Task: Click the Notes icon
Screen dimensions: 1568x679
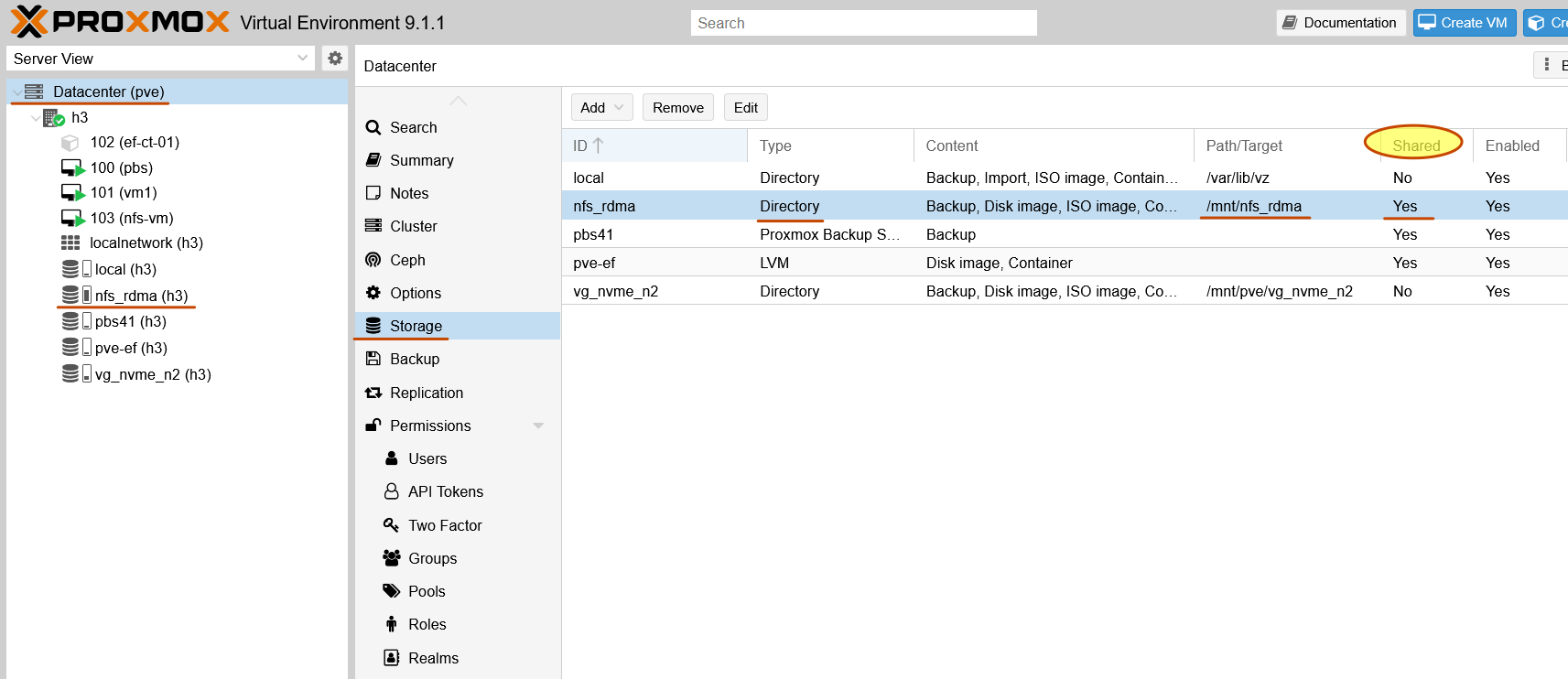Action: coord(373,193)
